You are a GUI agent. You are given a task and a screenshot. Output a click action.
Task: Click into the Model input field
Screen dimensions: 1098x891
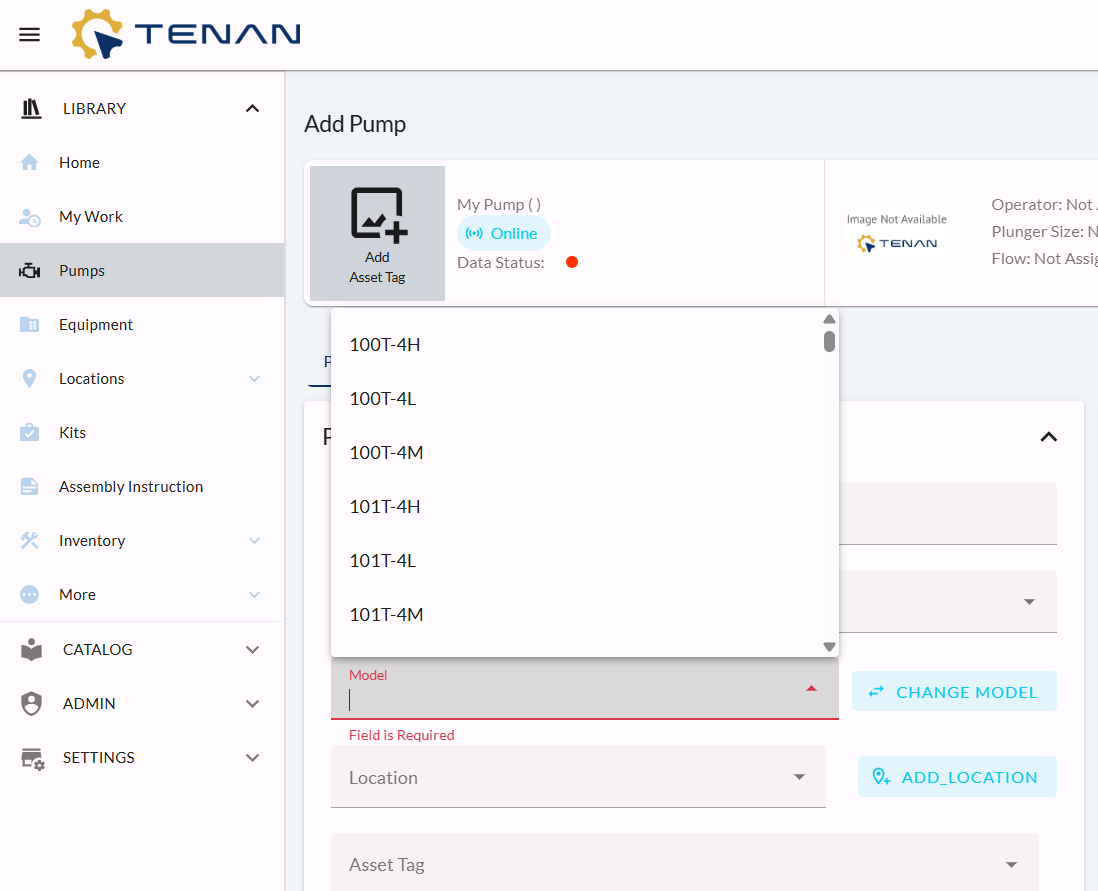tap(570, 699)
